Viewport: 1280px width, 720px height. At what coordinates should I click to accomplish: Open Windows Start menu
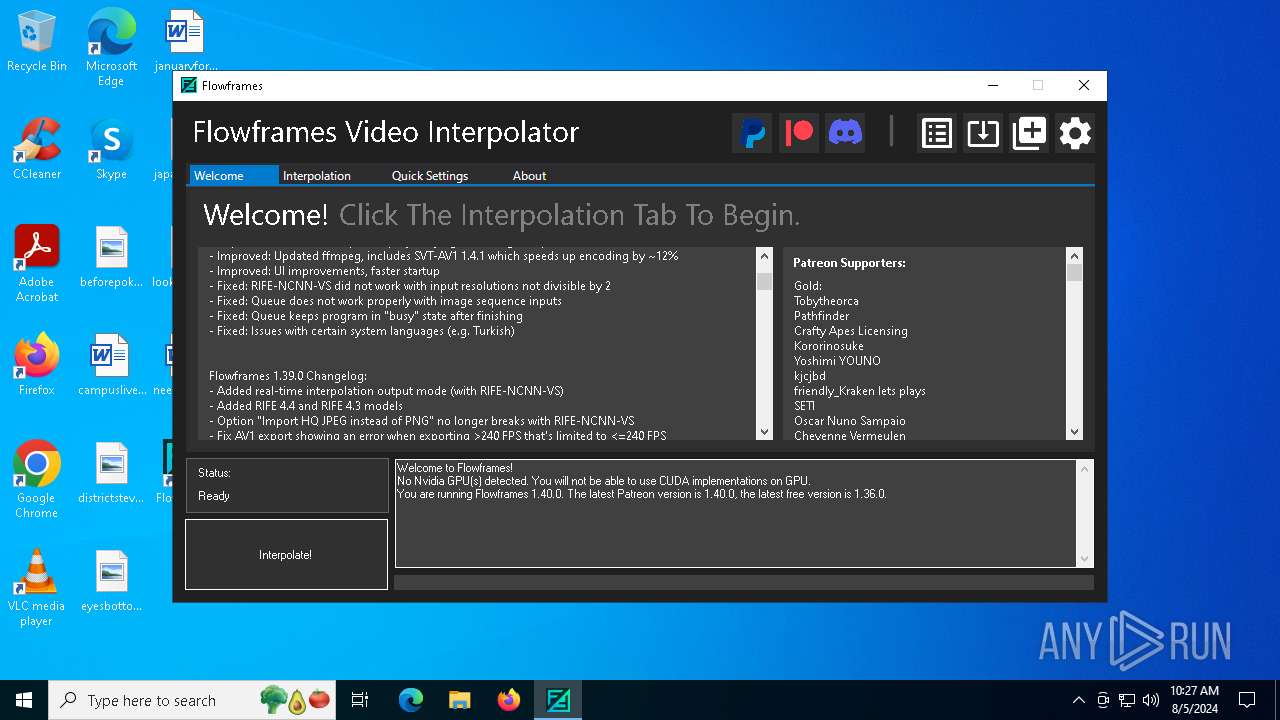coord(24,700)
